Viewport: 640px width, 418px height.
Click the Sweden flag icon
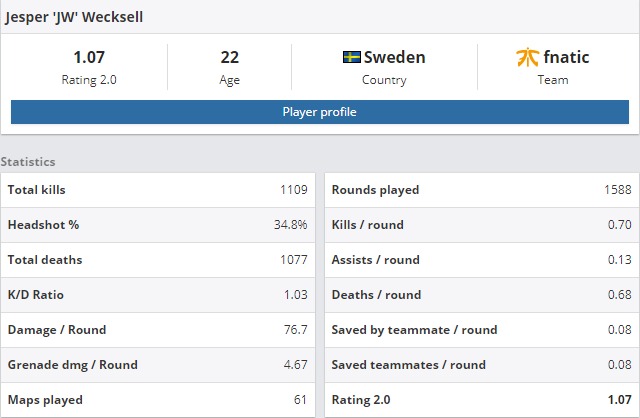coord(351,57)
